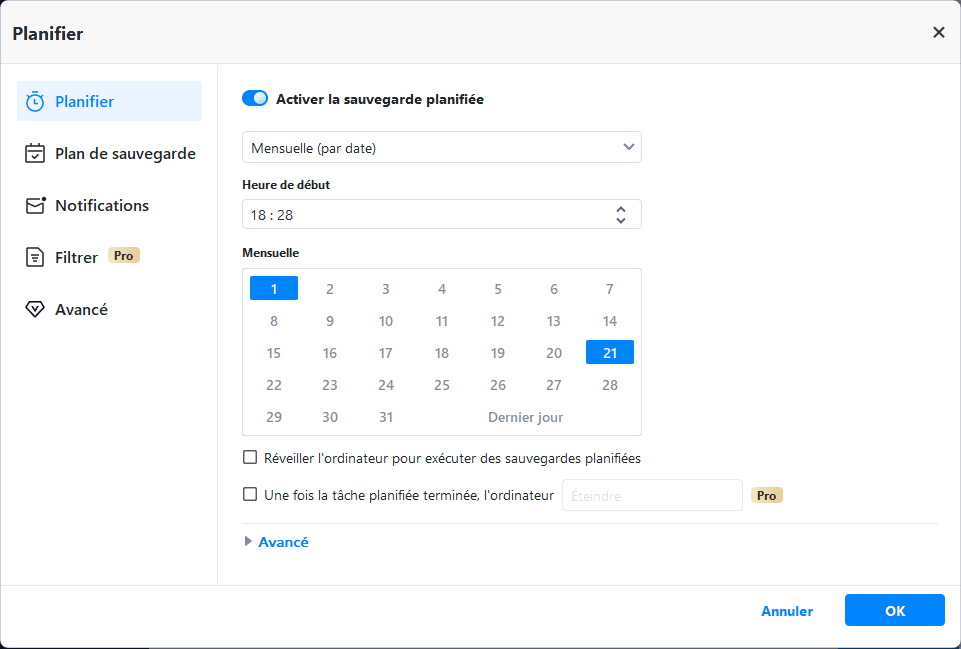
Task: Select Dernier jour in the monthly calendar
Action: pyautogui.click(x=525, y=417)
